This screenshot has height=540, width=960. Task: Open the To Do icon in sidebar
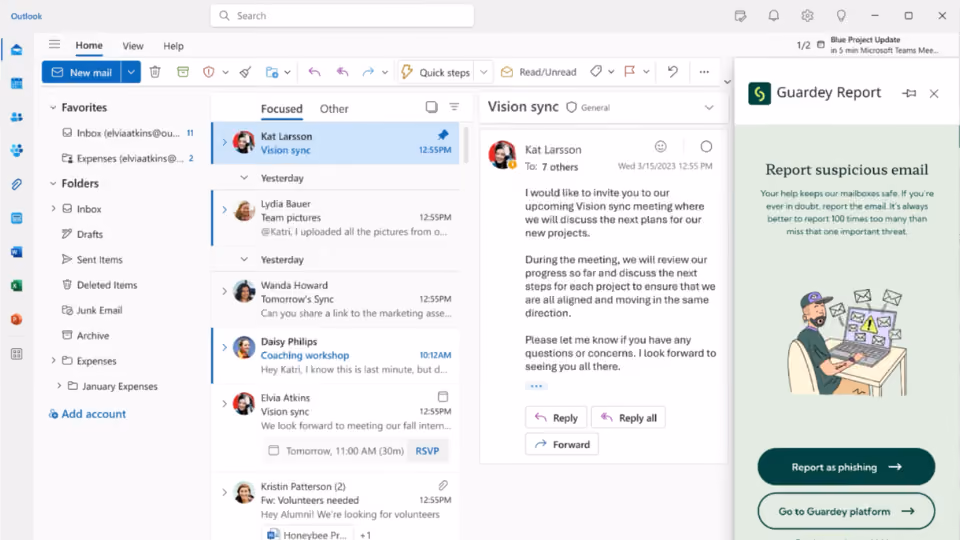[17, 218]
